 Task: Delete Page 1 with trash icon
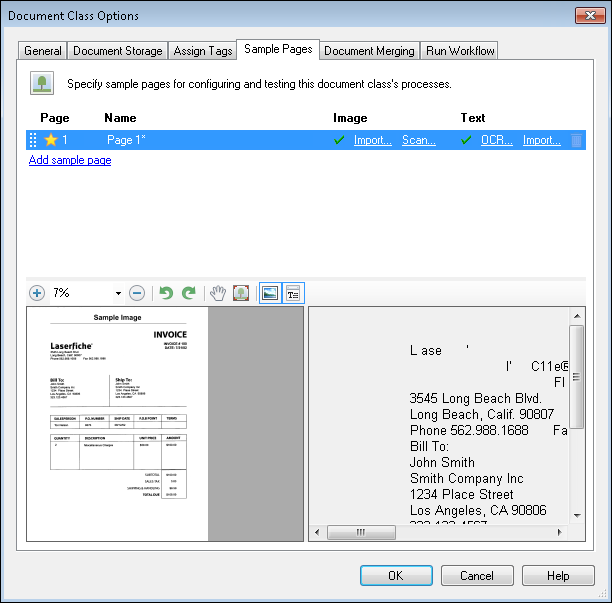576,140
